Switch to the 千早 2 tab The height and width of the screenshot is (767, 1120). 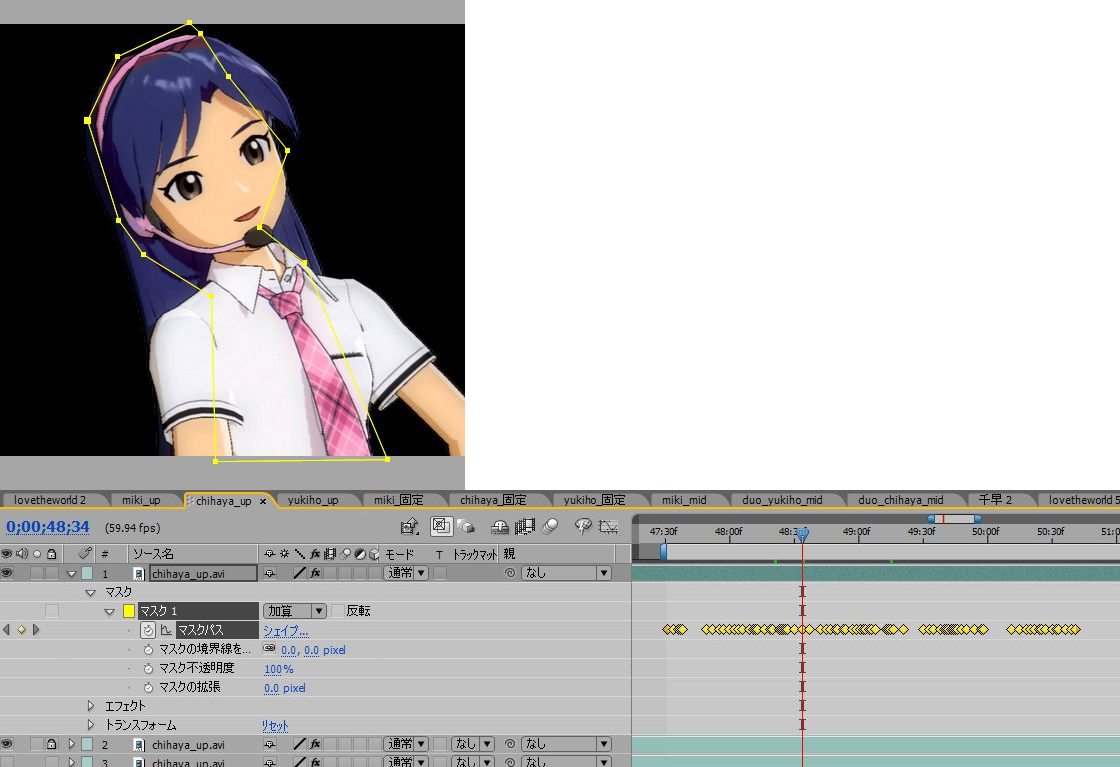tap(995, 500)
